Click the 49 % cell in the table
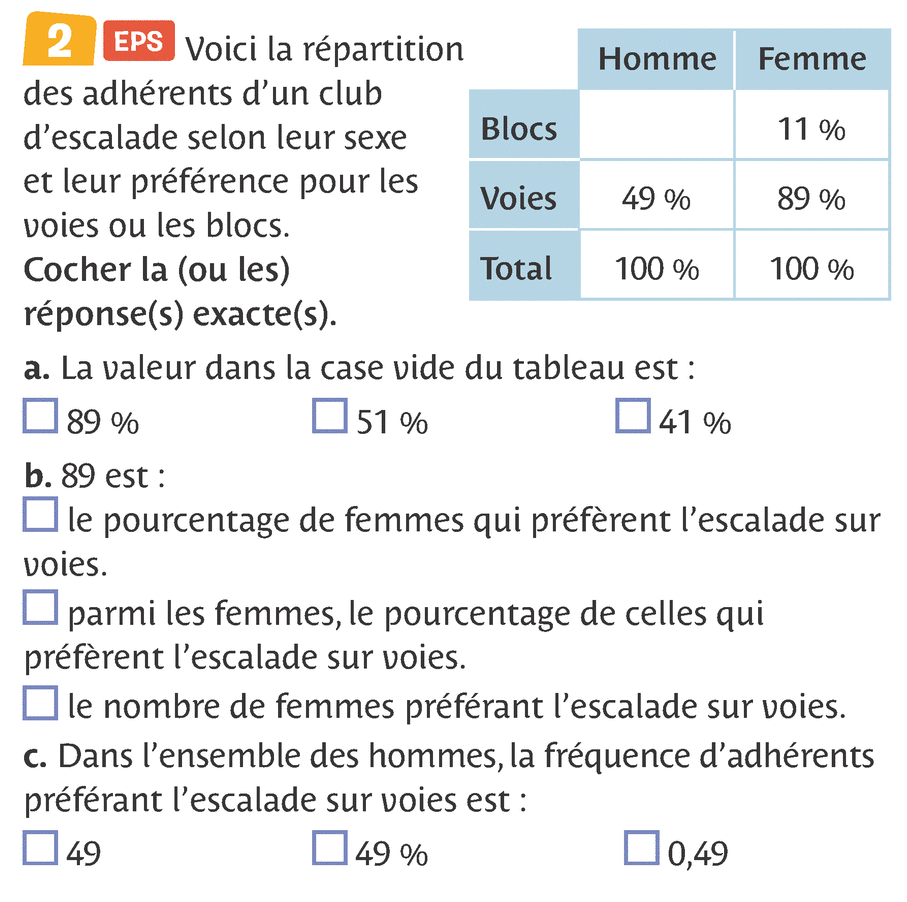The image size is (907, 902). tap(657, 199)
